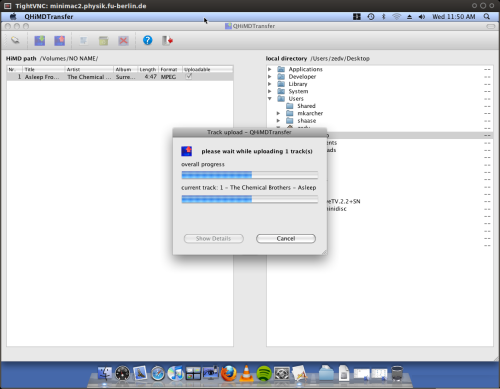Click the eject menu bar icon
The height and width of the screenshot is (389, 500).
[x=409, y=16]
